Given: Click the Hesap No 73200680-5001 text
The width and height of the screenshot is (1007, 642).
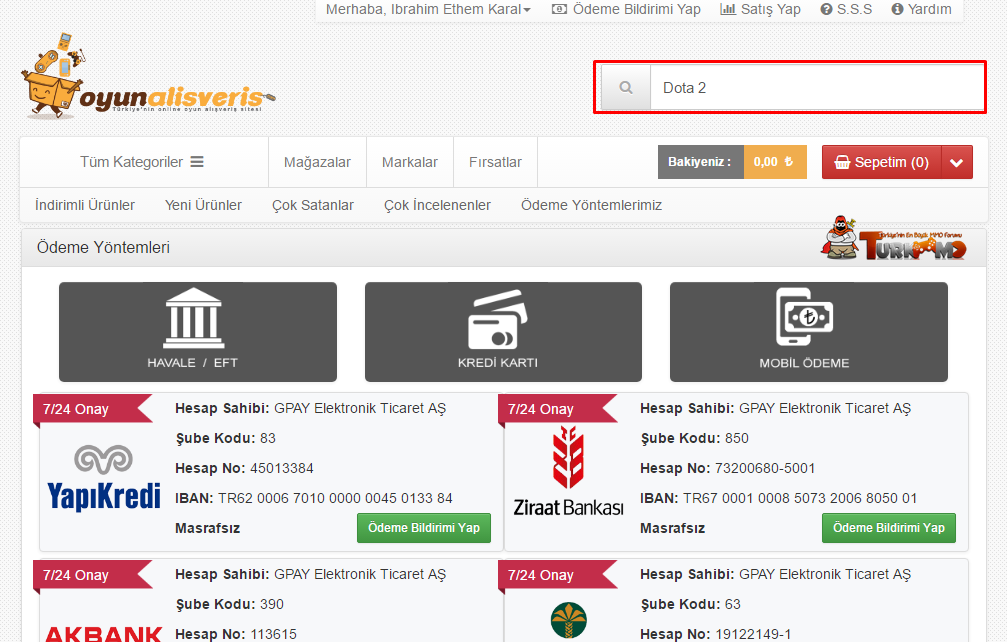Looking at the screenshot, I should (728, 469).
